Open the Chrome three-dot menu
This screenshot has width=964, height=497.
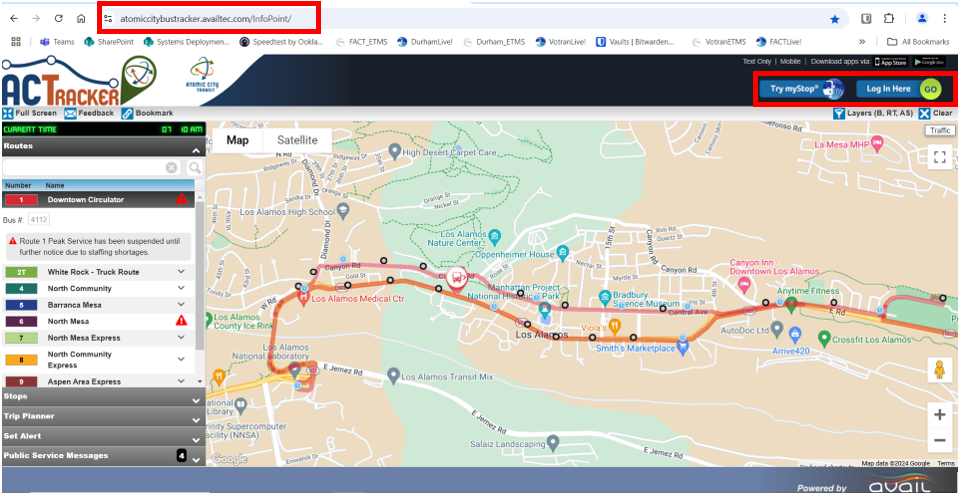944,19
